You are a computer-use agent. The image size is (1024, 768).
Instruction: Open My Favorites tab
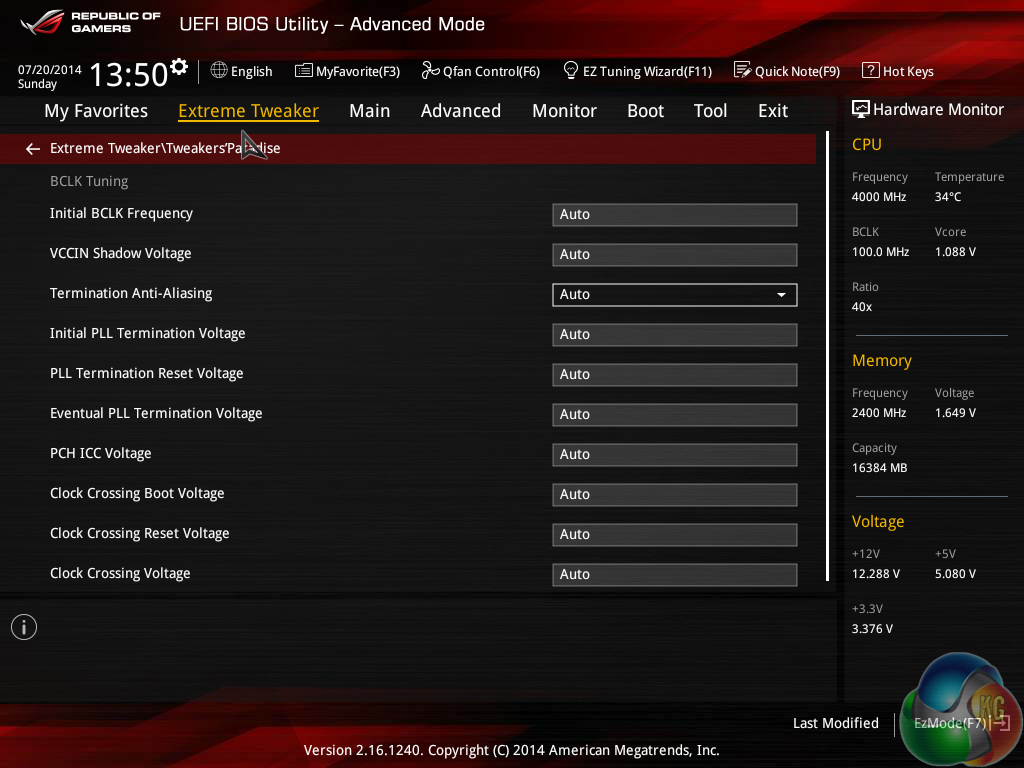click(96, 111)
